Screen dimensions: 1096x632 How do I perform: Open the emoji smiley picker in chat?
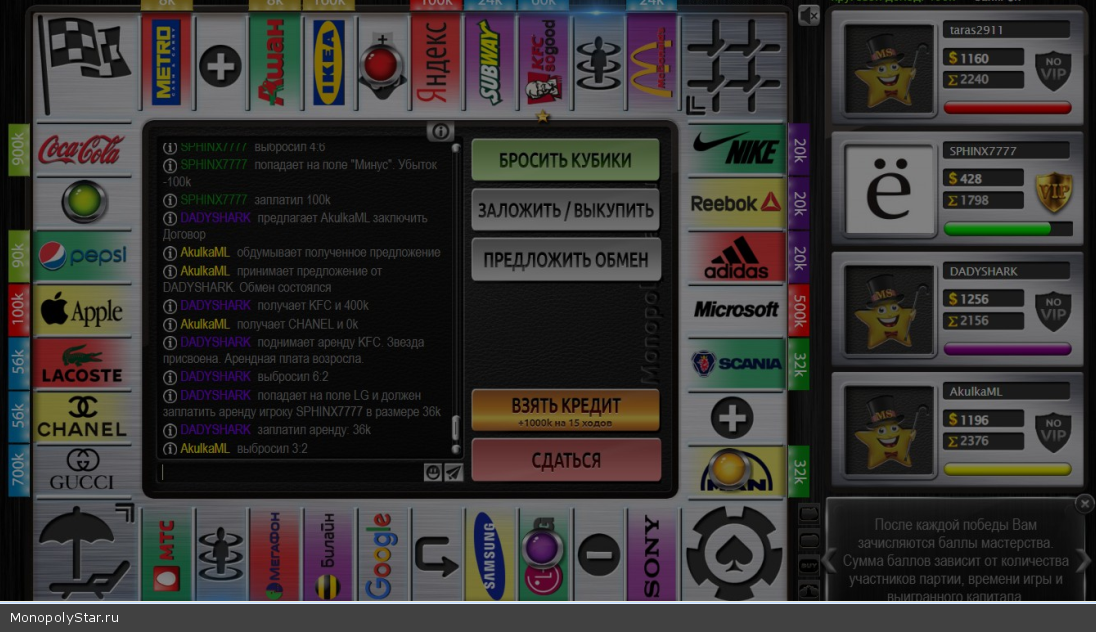[x=433, y=473]
